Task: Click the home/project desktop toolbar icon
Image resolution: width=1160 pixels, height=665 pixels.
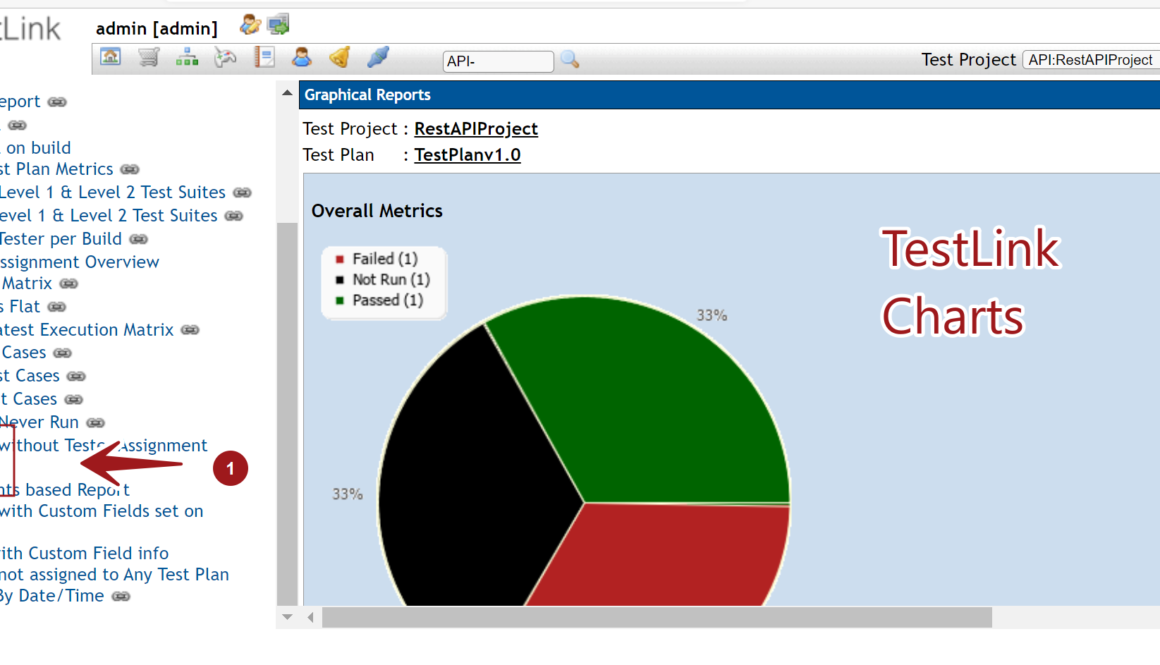Action: (111, 58)
